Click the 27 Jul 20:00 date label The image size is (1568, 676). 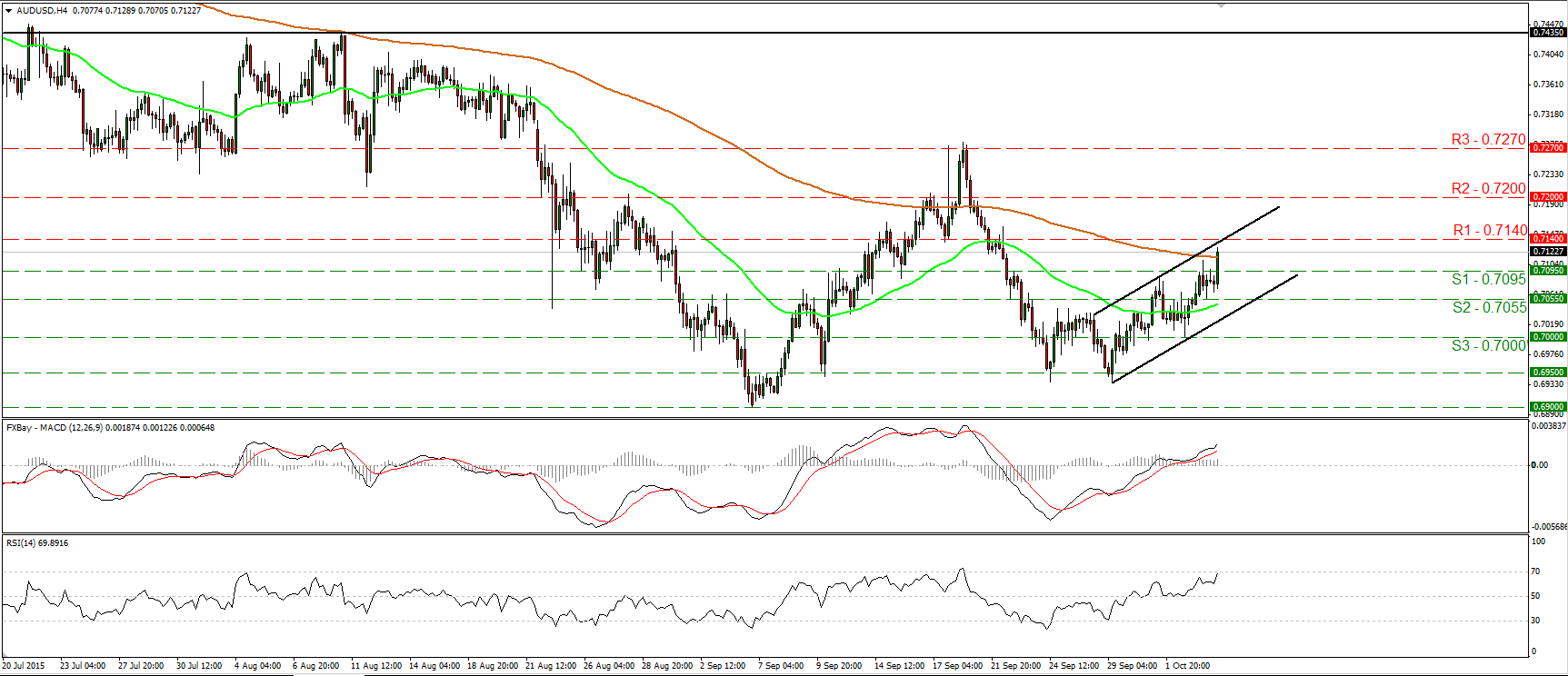141,666
